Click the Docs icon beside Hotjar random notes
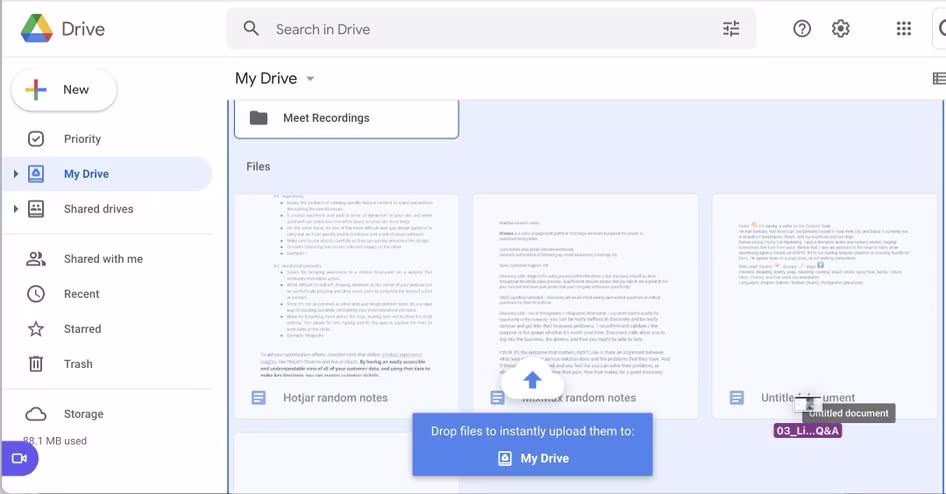 click(258, 397)
